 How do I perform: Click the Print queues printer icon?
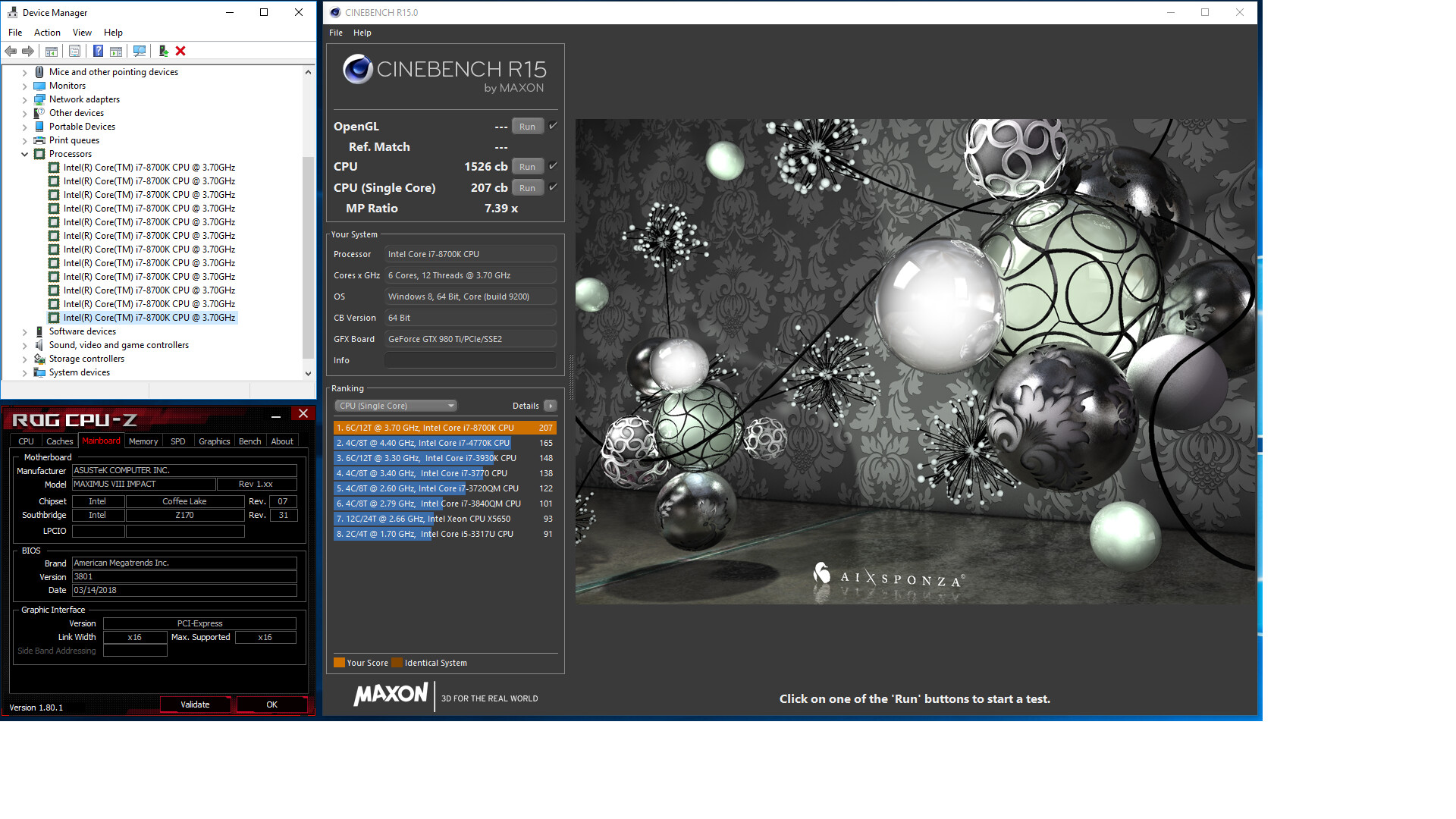[x=39, y=140]
